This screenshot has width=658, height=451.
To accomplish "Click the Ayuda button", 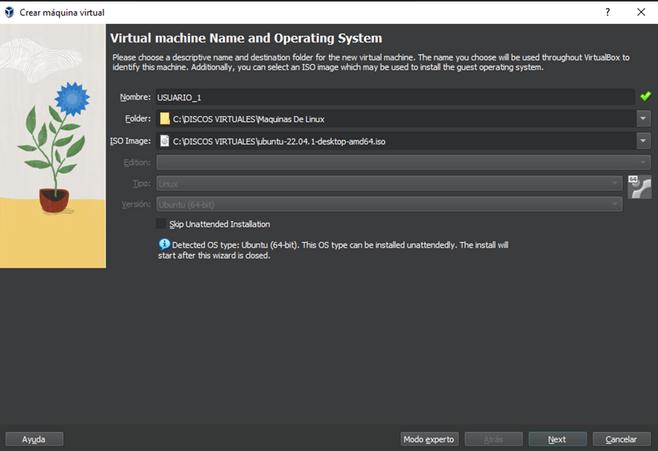I will (34, 439).
